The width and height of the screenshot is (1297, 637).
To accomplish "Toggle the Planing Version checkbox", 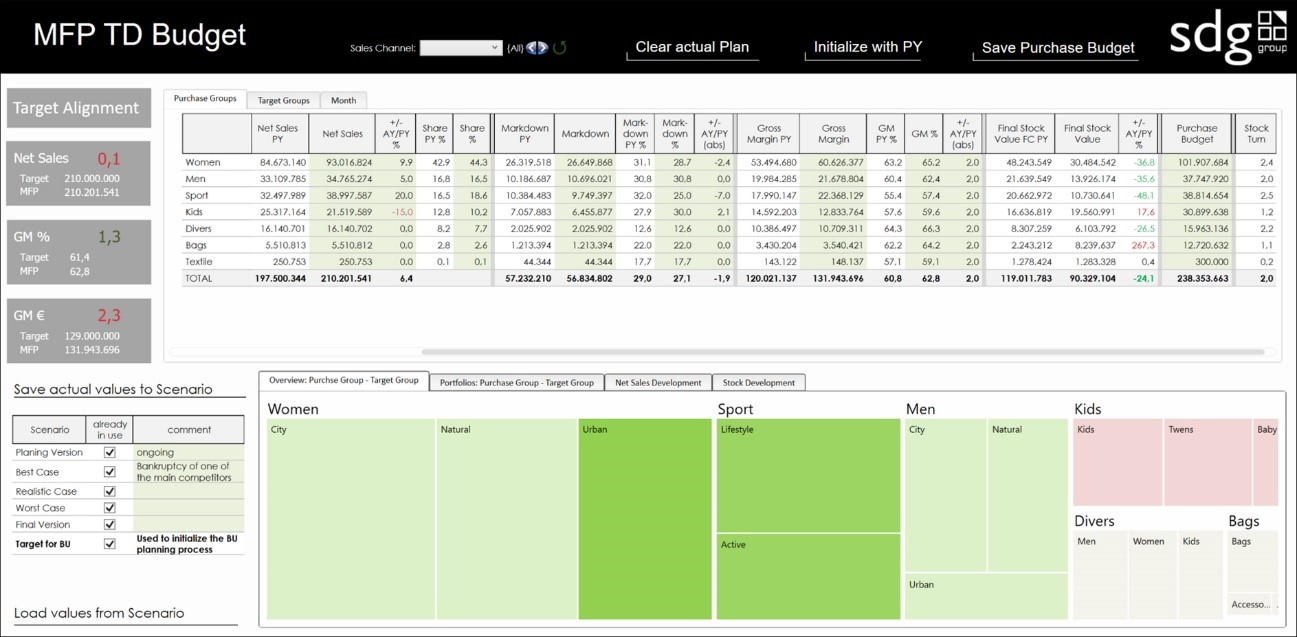I will [109, 453].
